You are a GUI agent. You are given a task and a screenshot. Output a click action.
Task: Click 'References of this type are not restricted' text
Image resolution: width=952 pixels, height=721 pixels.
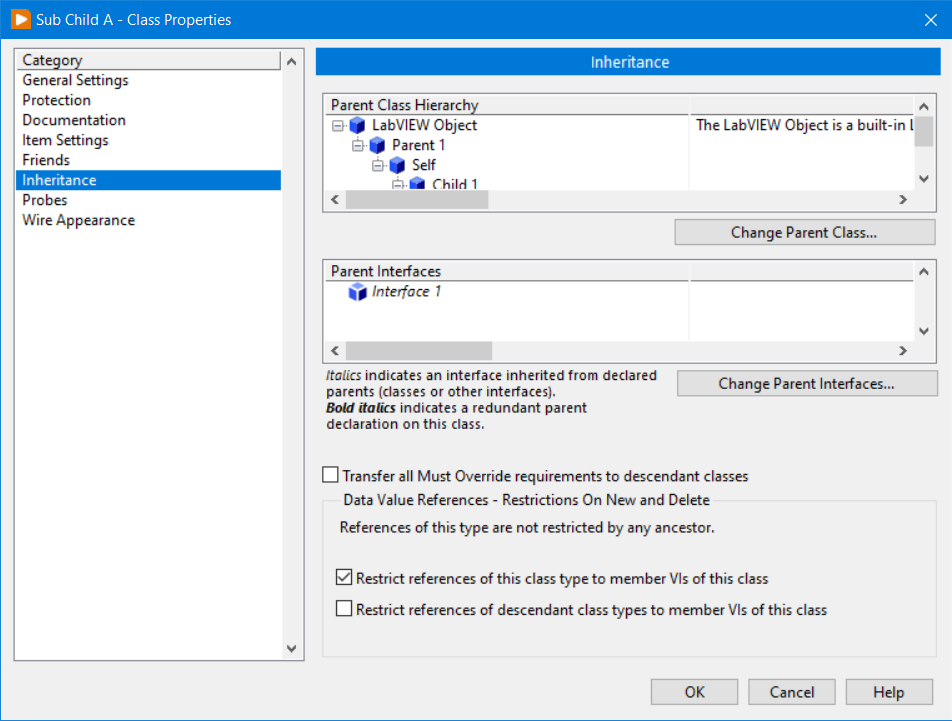point(527,527)
